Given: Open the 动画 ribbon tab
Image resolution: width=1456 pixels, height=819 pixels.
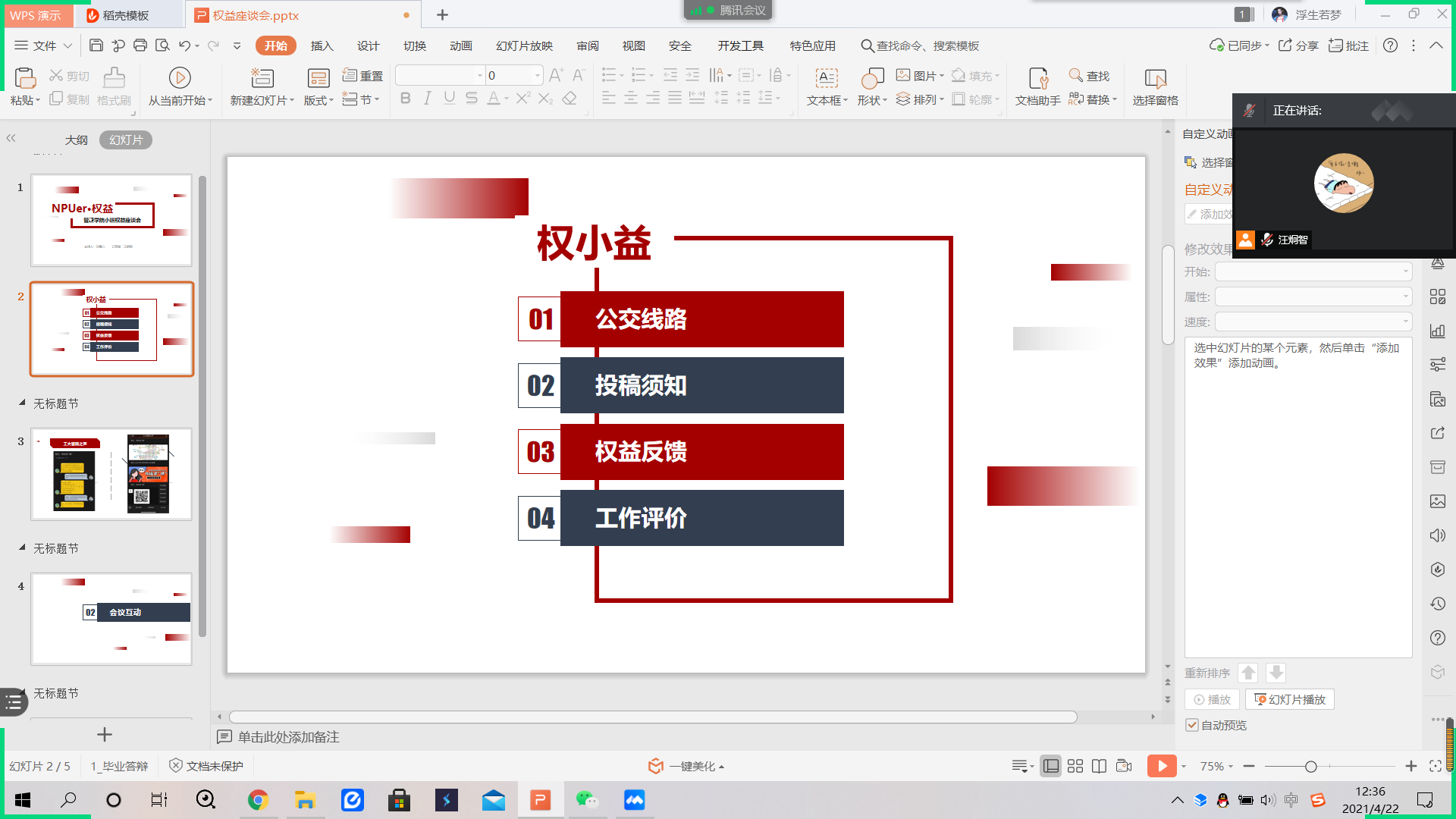Looking at the screenshot, I should (460, 46).
